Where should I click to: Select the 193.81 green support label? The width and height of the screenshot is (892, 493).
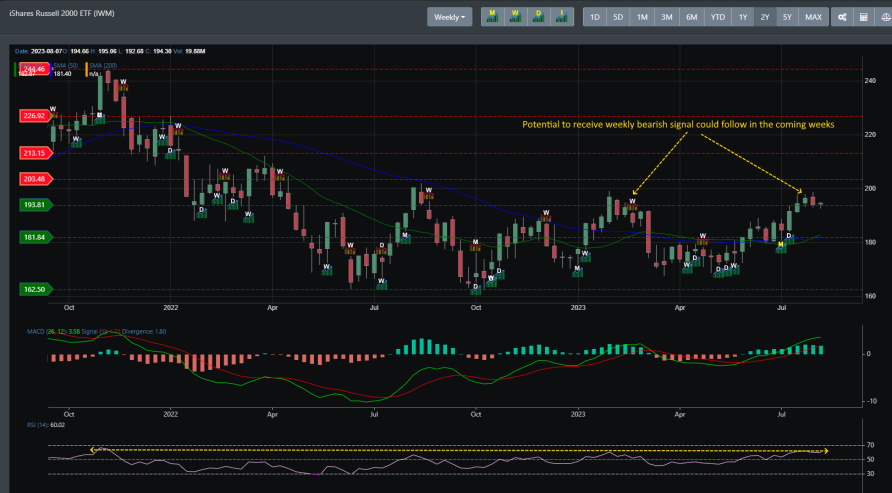pyautogui.click(x=35, y=205)
